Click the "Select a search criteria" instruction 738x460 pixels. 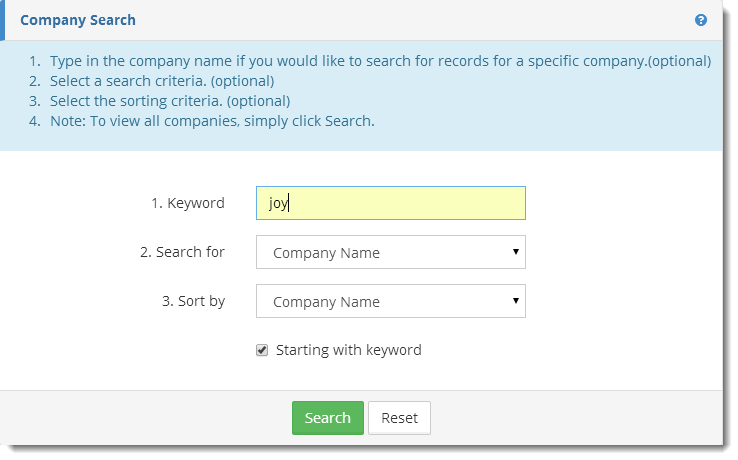(162, 81)
